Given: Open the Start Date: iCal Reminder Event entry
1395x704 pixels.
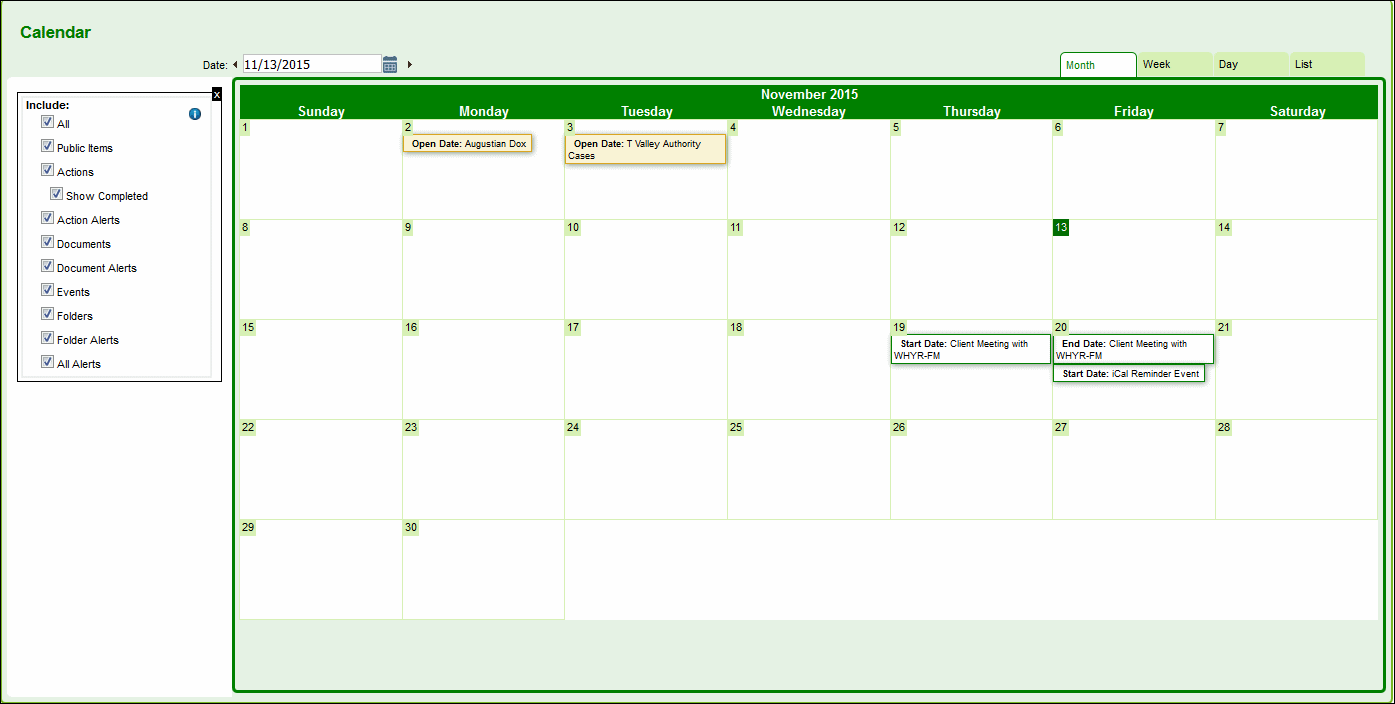Looking at the screenshot, I should coord(1130,373).
